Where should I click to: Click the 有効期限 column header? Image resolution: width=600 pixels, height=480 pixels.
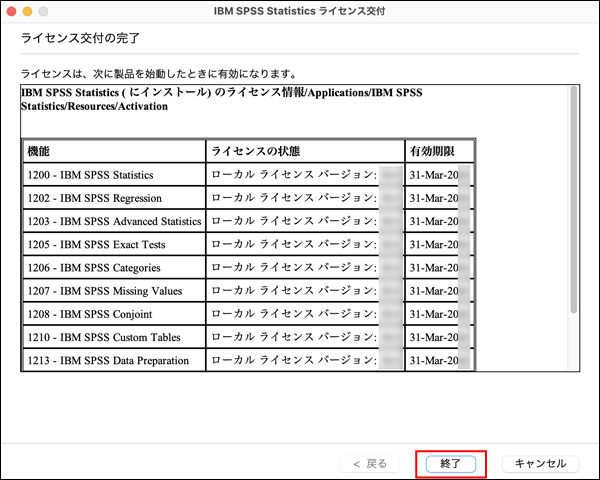click(439, 151)
